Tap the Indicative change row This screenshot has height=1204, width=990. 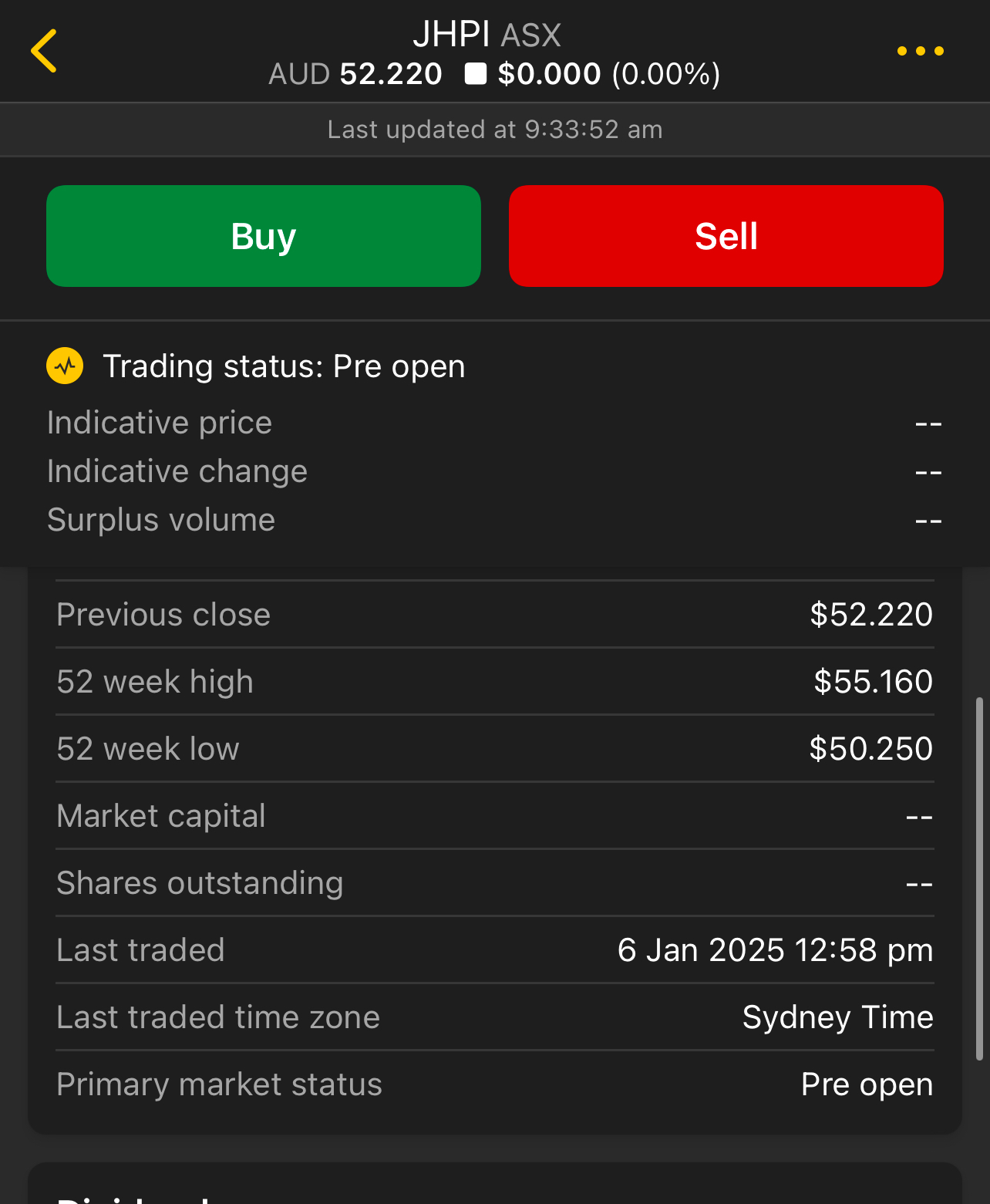click(495, 471)
